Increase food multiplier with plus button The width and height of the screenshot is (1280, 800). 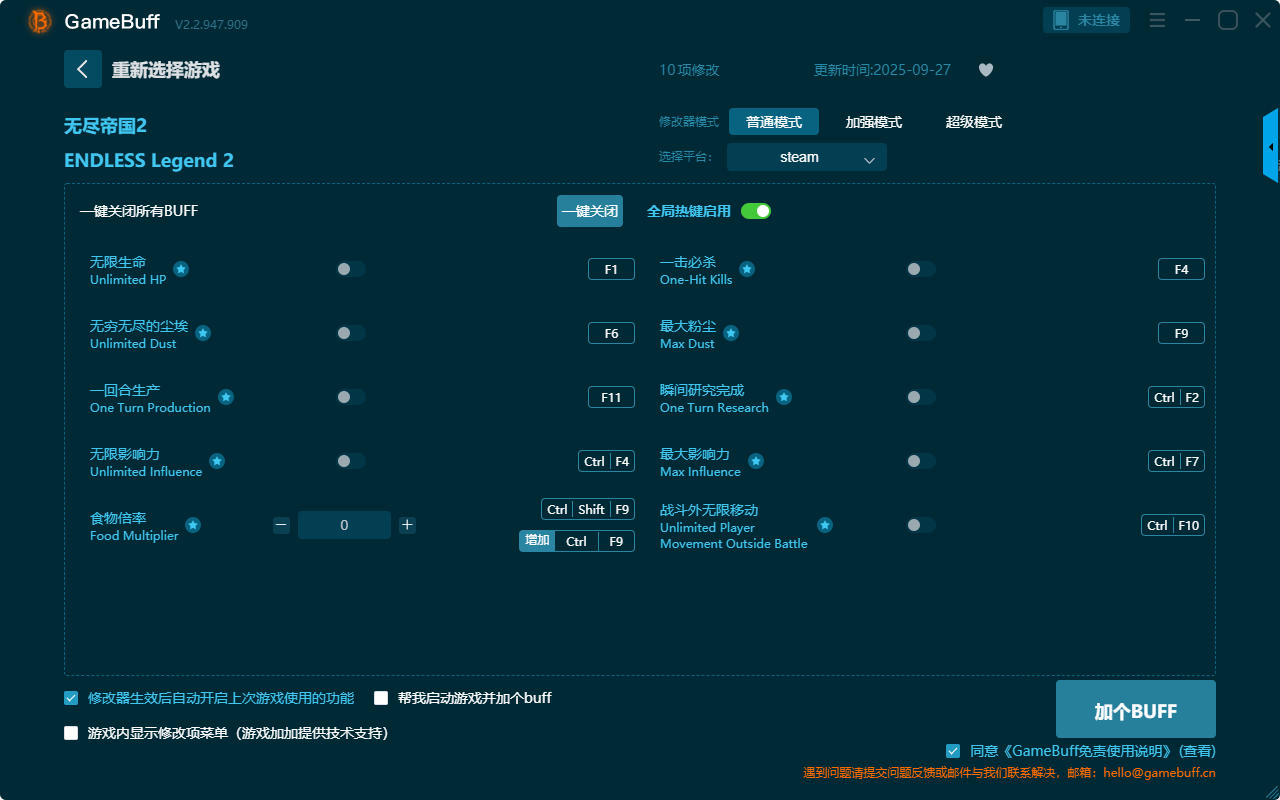[x=407, y=525]
